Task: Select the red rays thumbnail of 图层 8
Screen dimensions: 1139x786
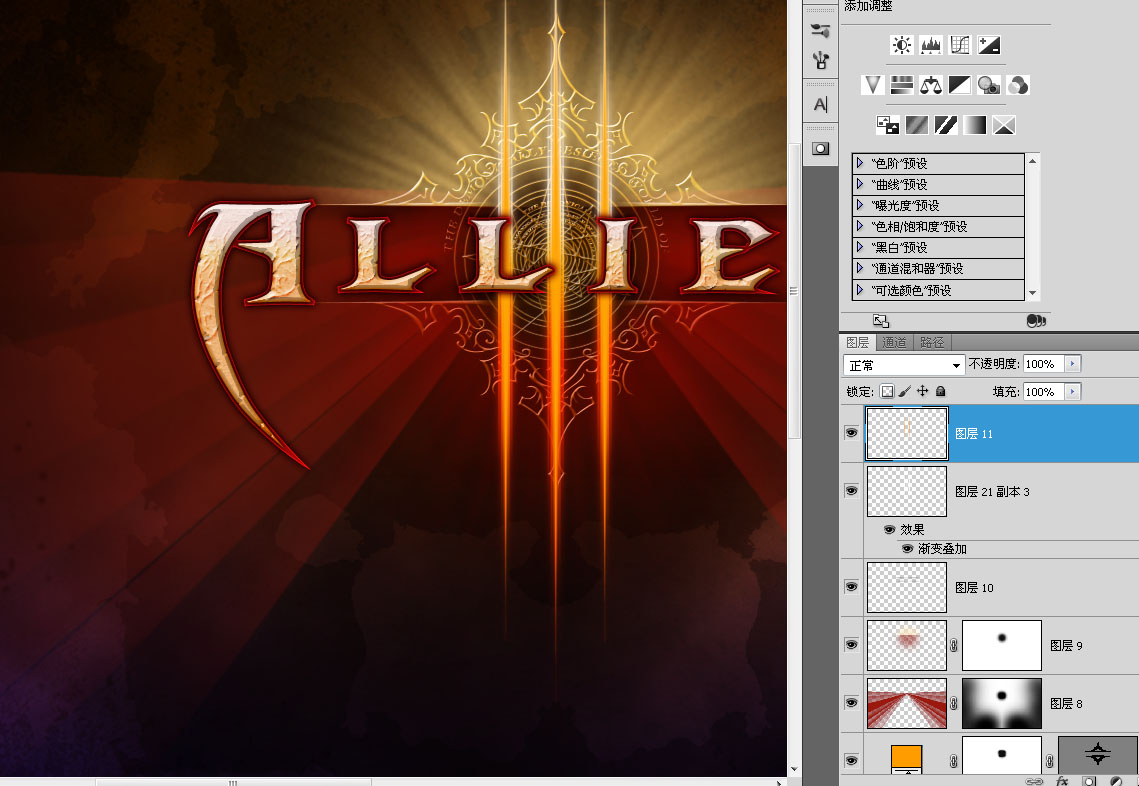Action: click(x=907, y=703)
